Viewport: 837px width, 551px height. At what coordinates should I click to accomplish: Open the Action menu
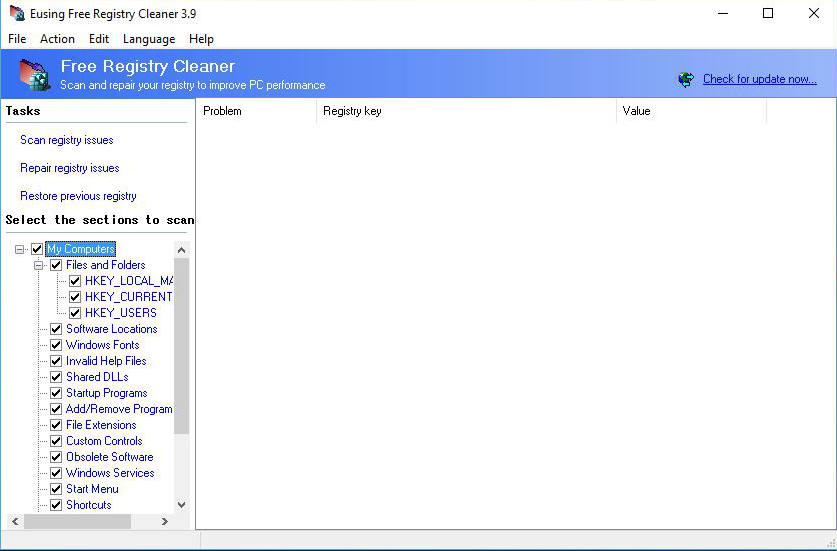pos(57,39)
